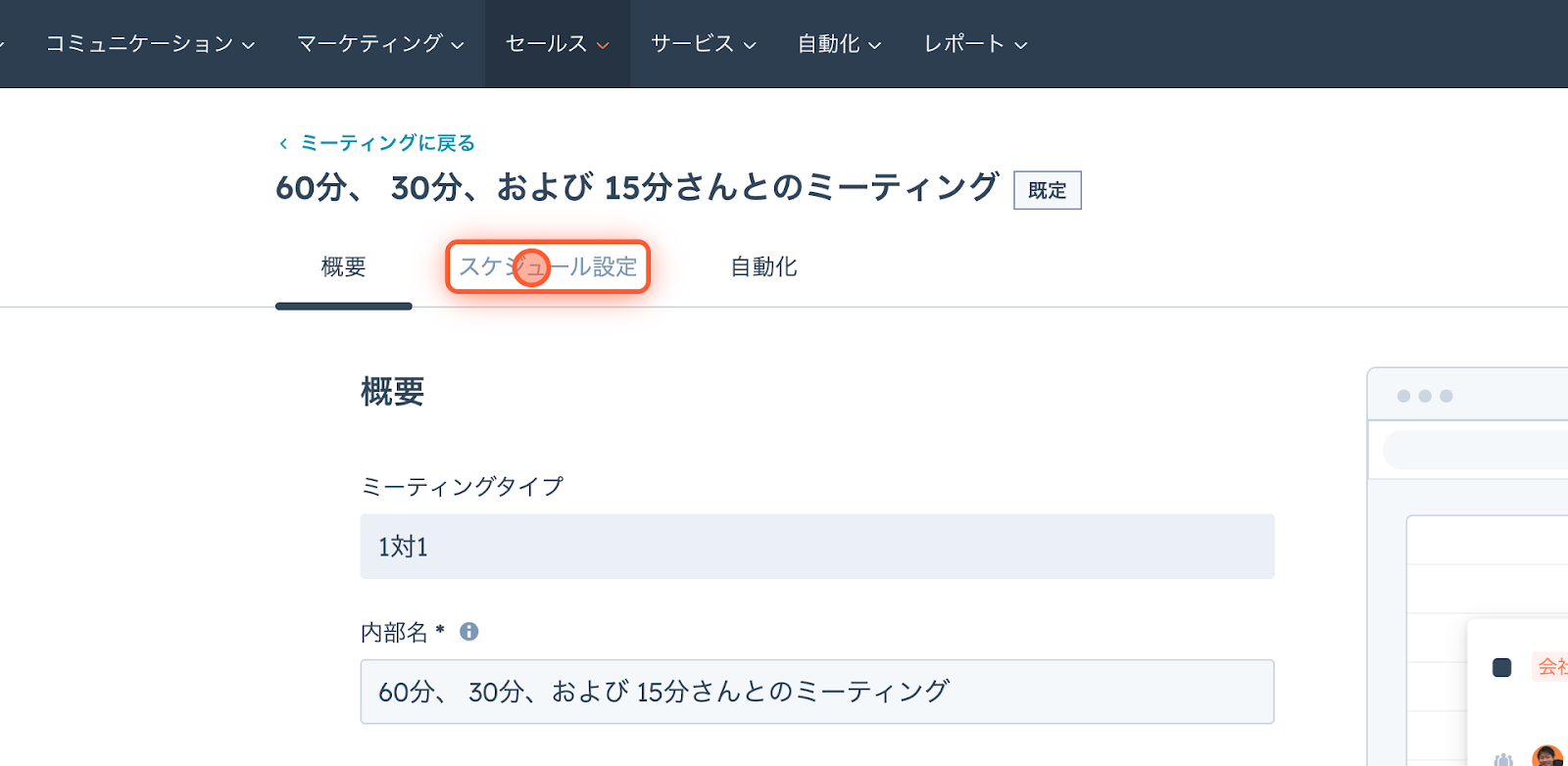This screenshot has height=766, width=1568.
Task: Click the back chevron beside ミーティングに戻る
Action: [x=283, y=144]
